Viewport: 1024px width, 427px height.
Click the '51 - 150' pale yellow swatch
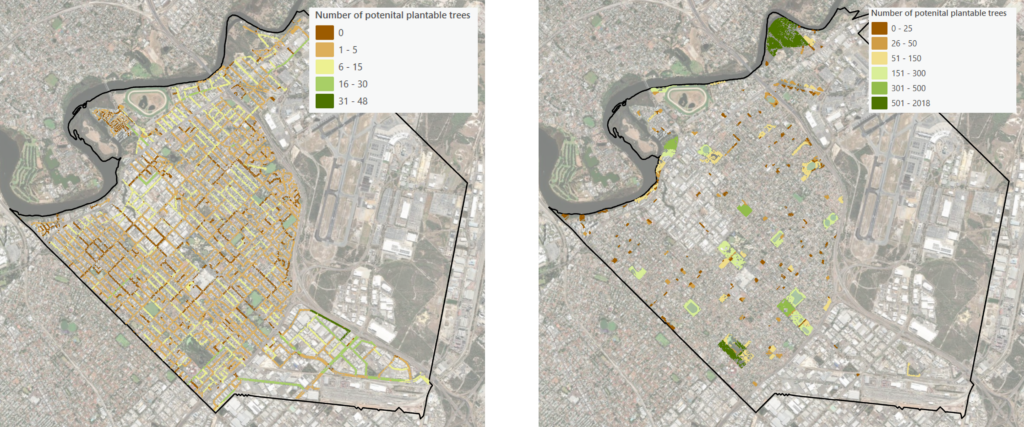(878, 58)
